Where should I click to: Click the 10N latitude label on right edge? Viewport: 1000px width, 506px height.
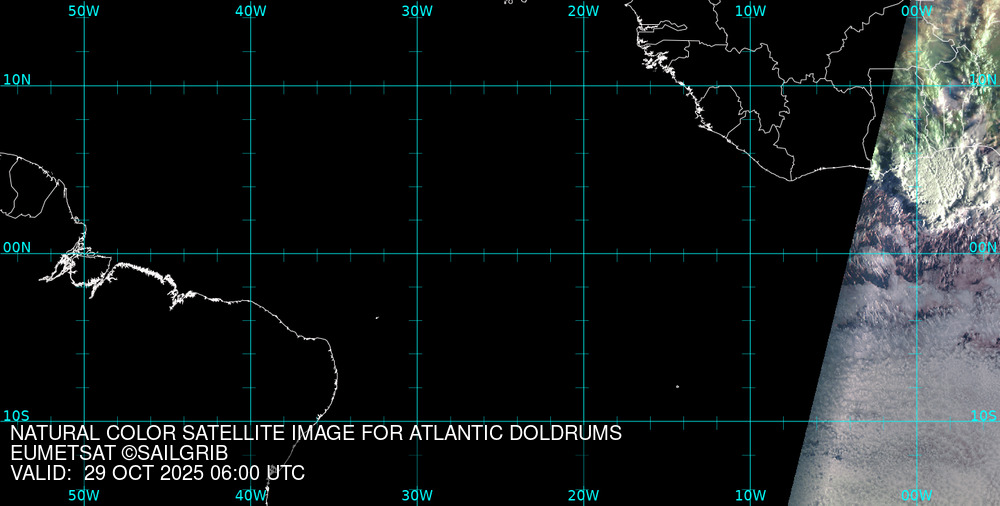[984, 79]
